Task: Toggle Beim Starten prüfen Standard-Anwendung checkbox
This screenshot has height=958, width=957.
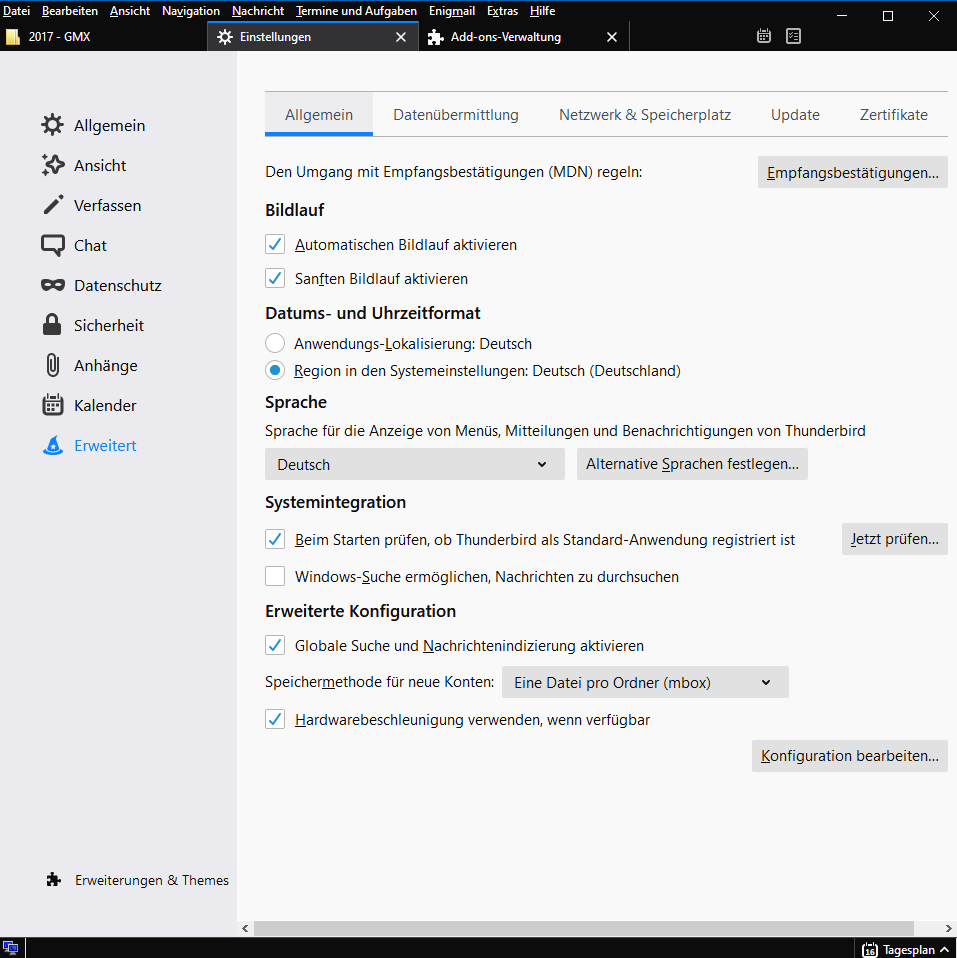Action: pos(275,539)
